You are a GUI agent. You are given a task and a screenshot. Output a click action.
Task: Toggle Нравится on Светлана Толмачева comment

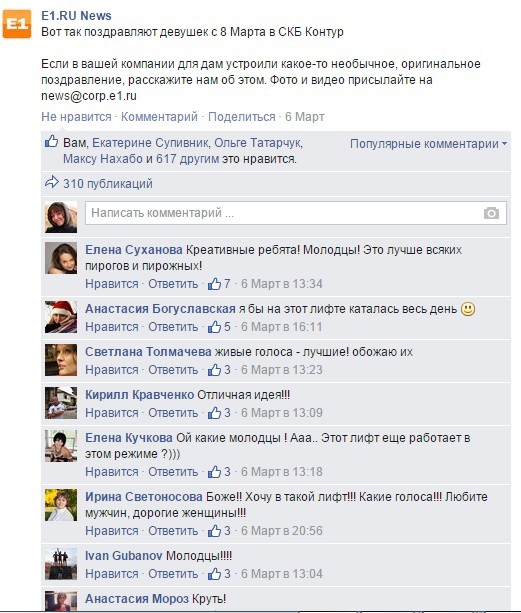(x=112, y=370)
